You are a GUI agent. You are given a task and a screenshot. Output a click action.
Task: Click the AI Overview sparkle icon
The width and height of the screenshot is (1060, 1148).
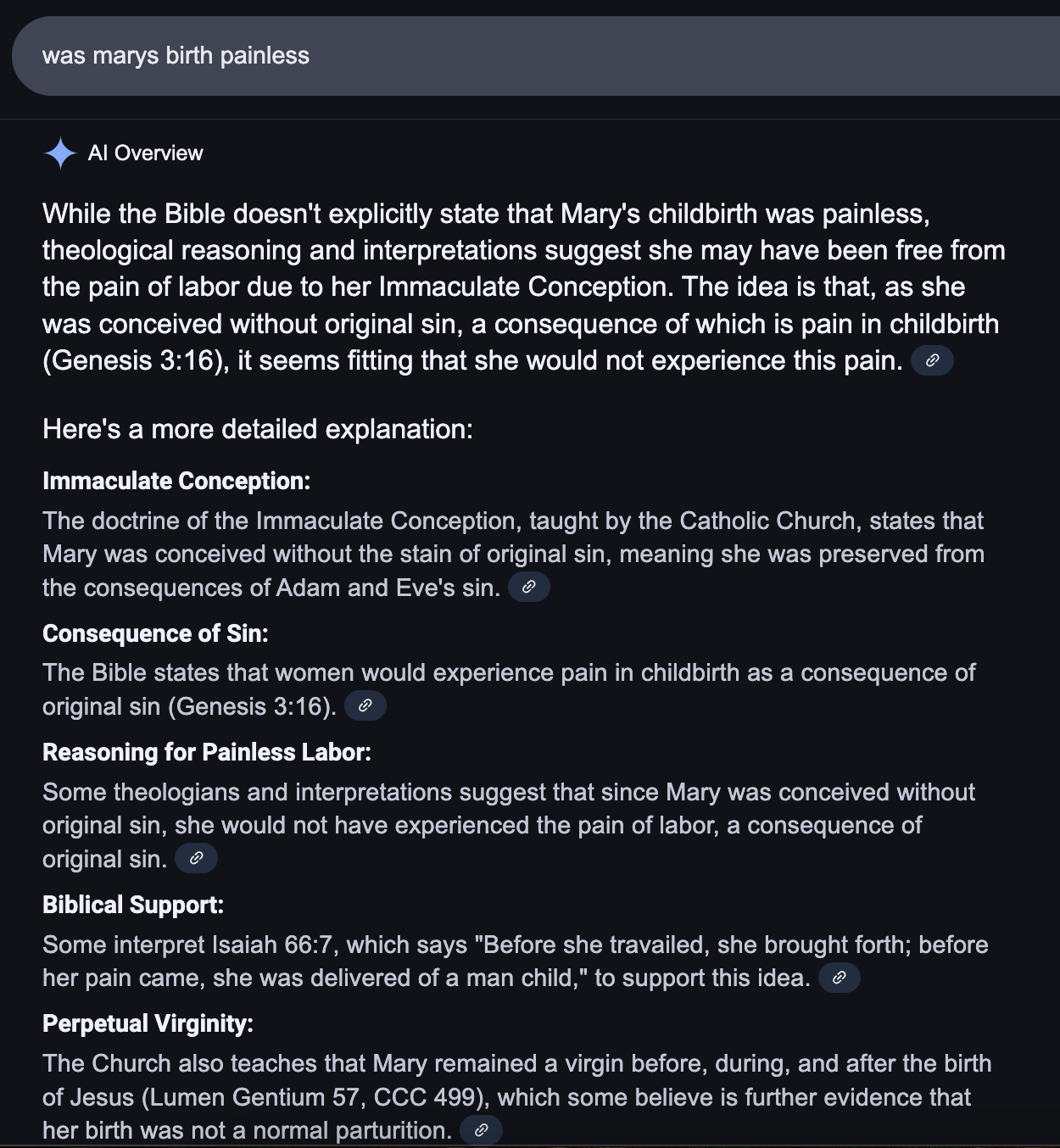tap(60, 153)
